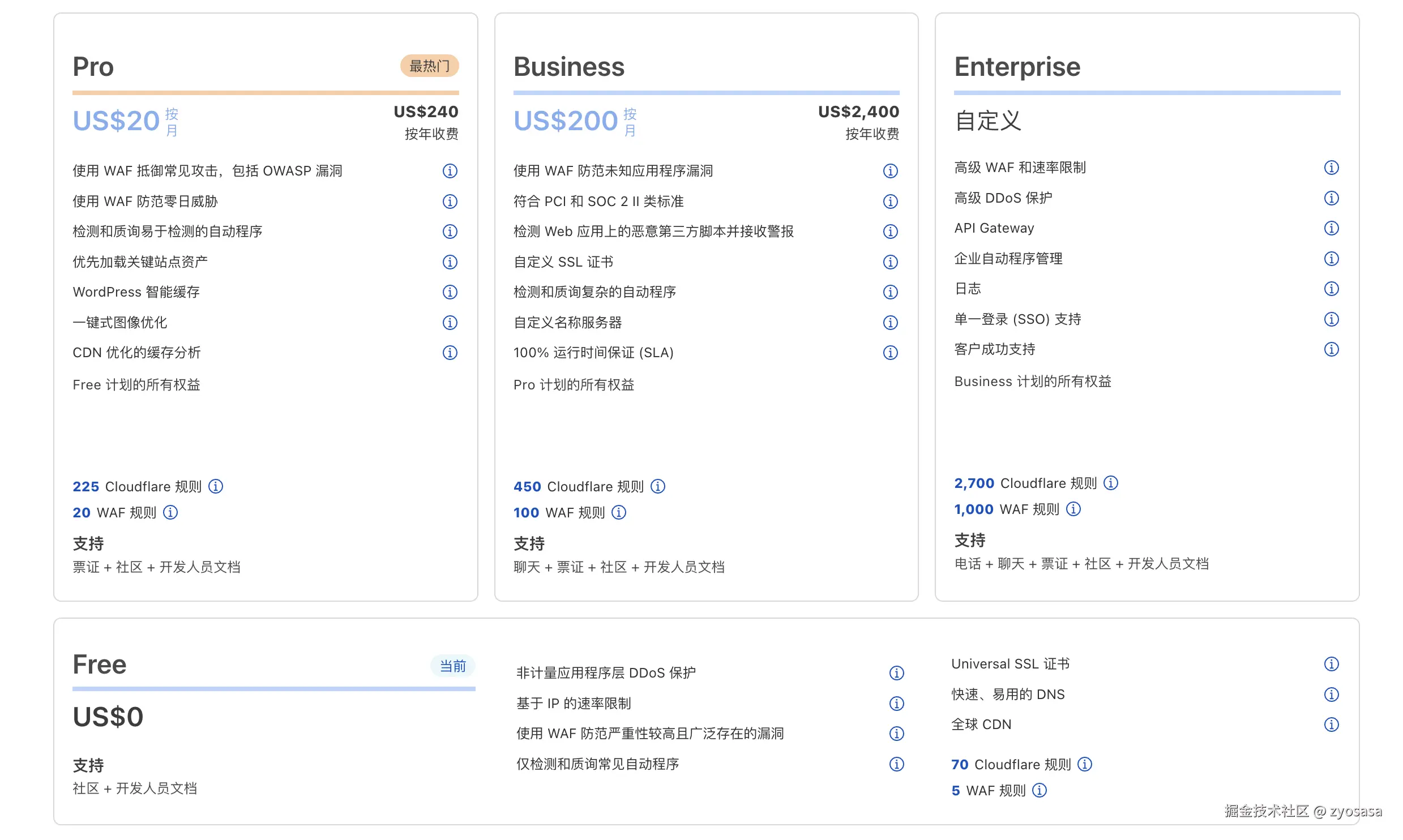Show info for 70 Cloudflare 规则

point(1085,764)
